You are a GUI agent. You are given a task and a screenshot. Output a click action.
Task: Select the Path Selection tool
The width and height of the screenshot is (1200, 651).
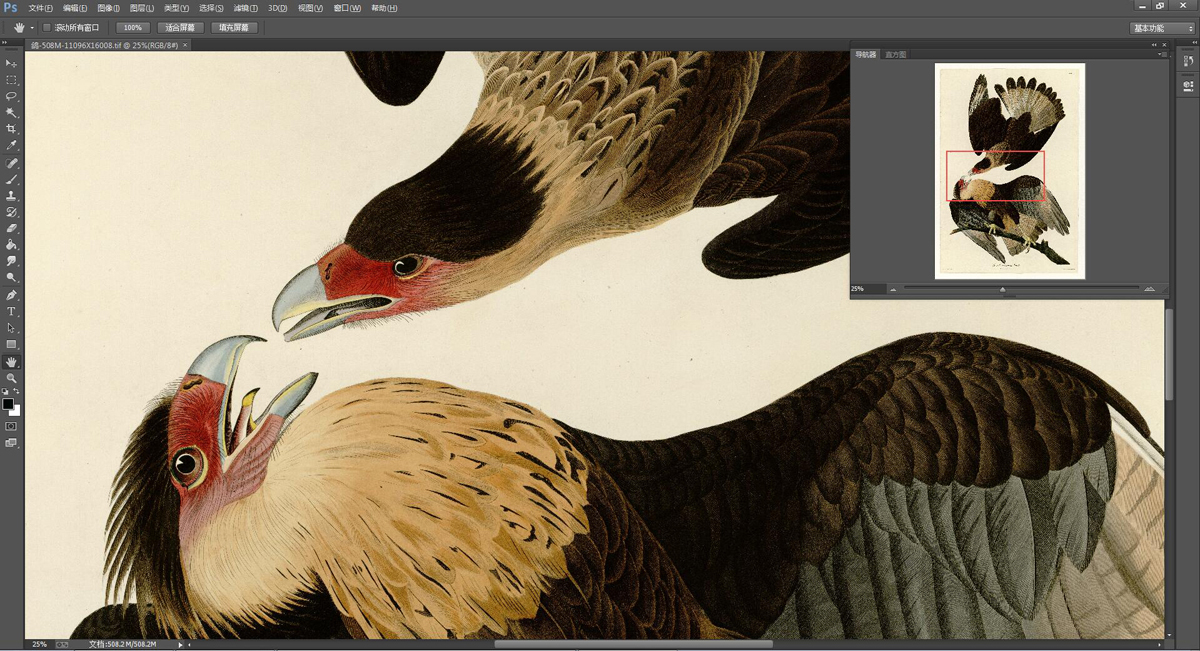point(12,328)
